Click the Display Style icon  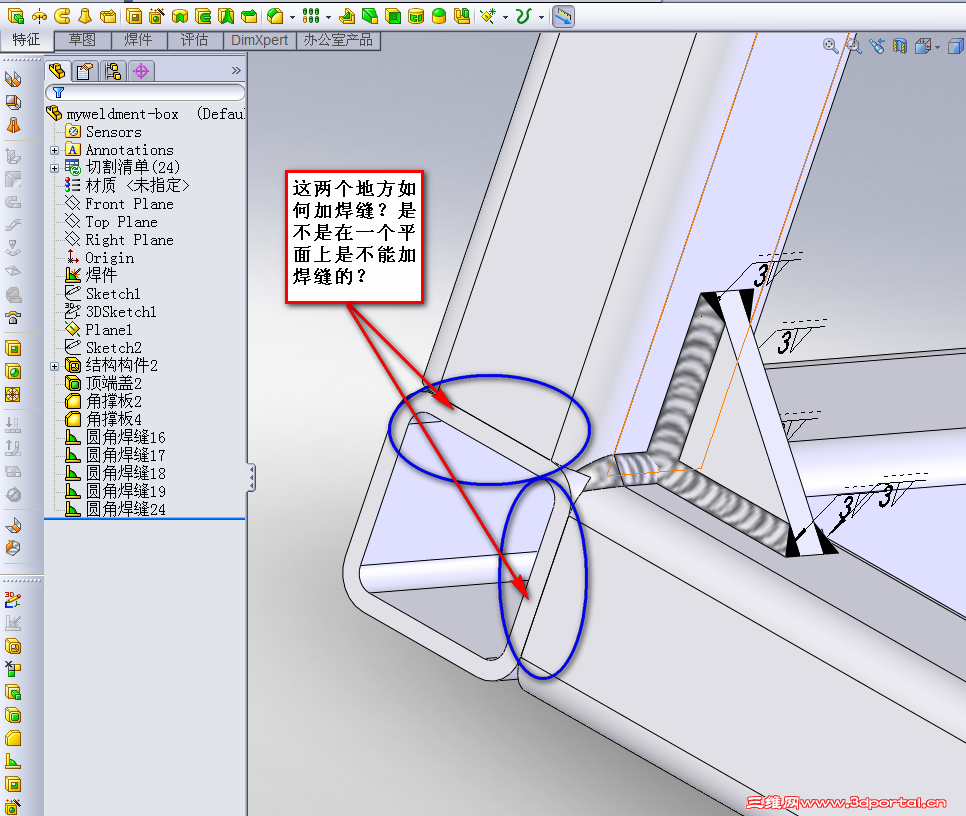(956, 46)
